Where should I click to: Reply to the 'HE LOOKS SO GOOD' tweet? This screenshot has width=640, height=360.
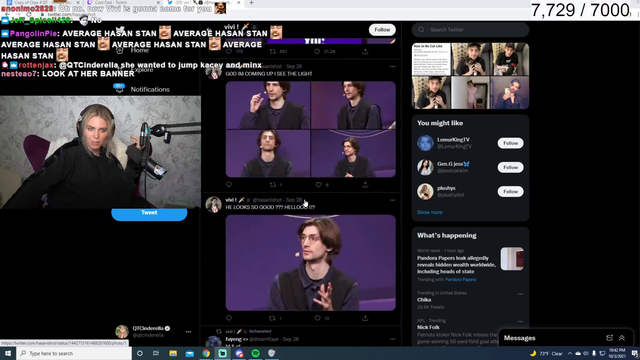tap(229, 318)
